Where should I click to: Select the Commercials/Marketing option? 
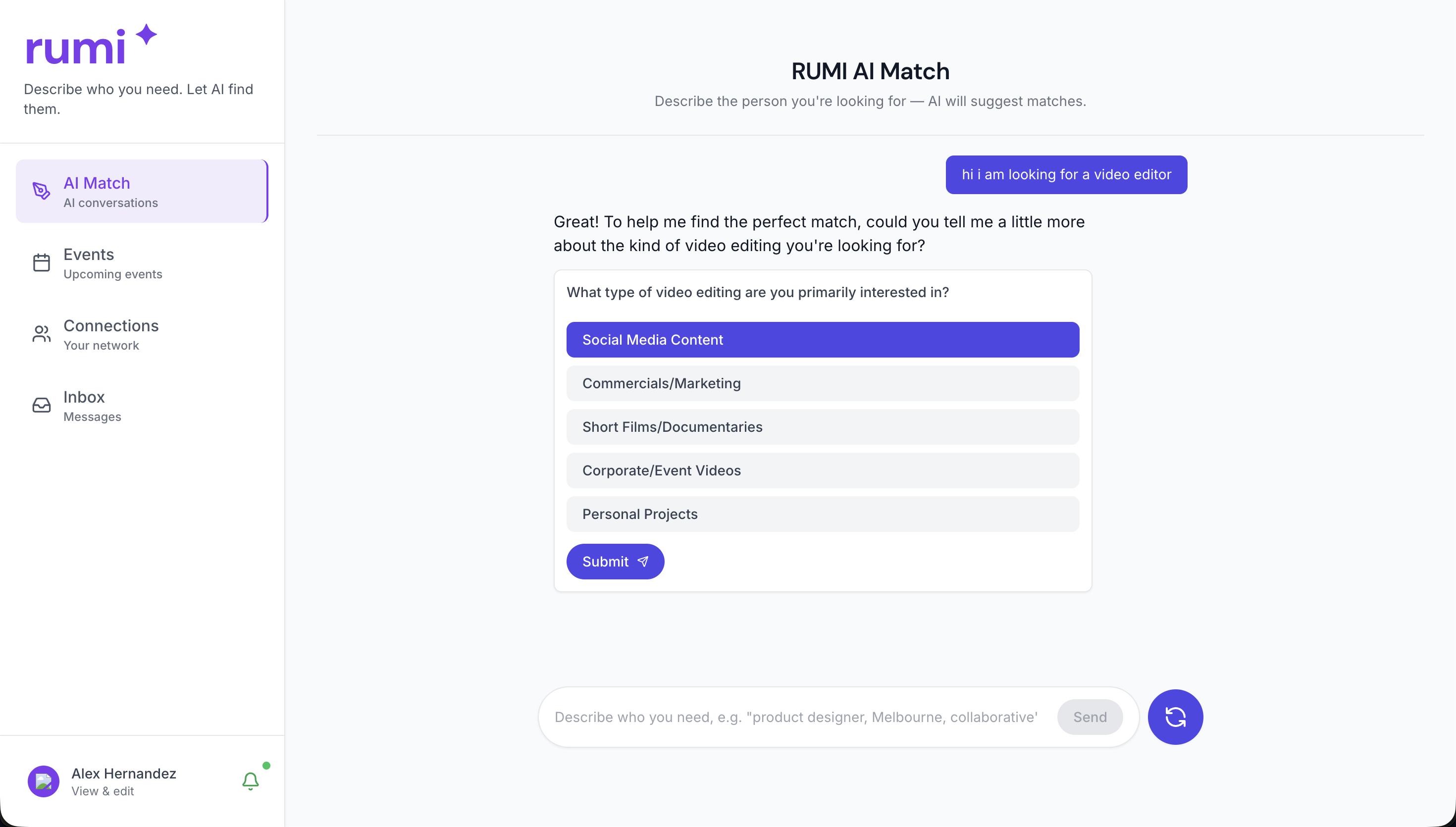822,383
